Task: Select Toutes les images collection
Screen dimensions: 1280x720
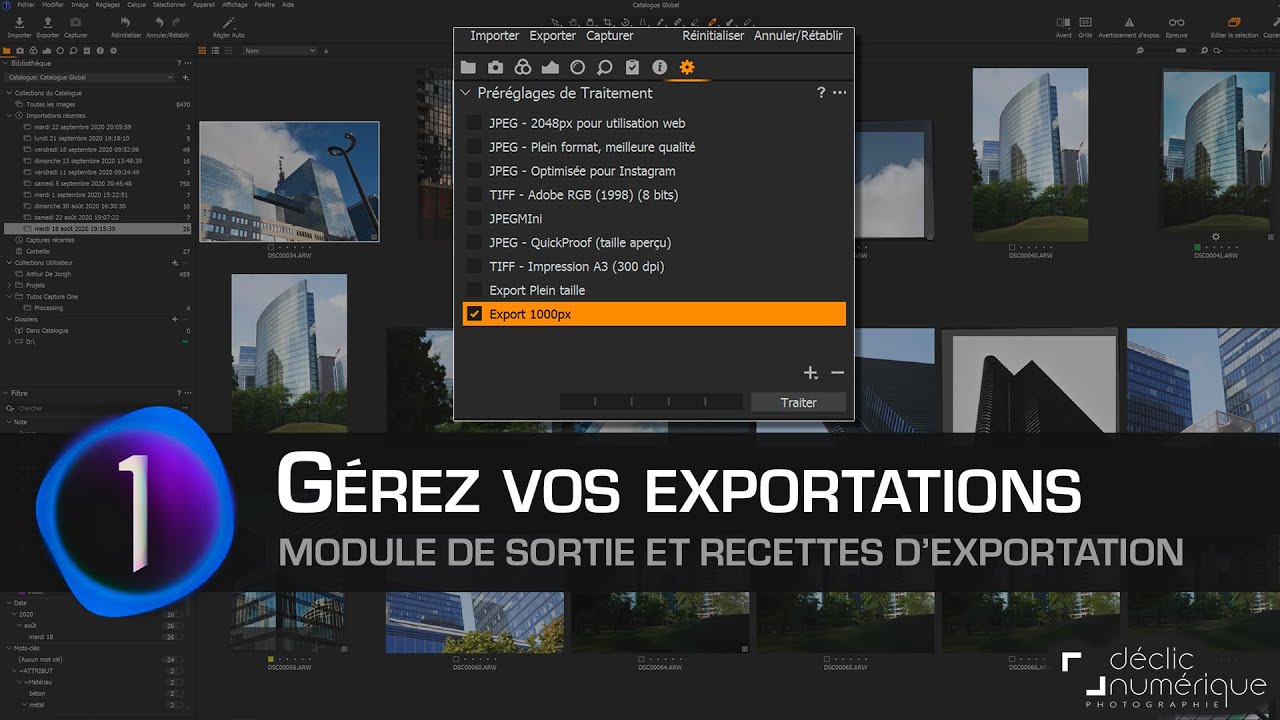Action: [x=51, y=104]
